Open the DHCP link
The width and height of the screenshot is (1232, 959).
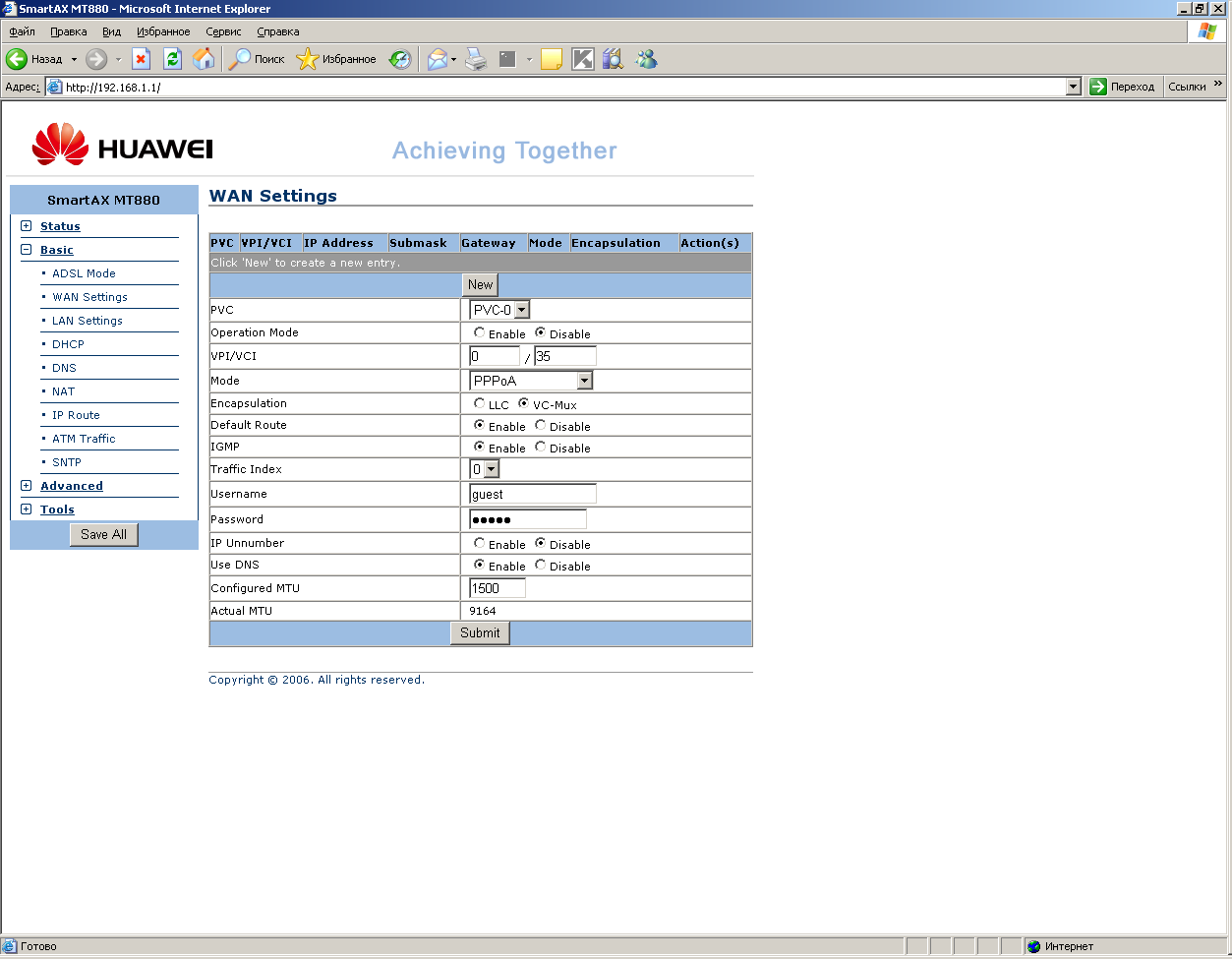point(68,344)
